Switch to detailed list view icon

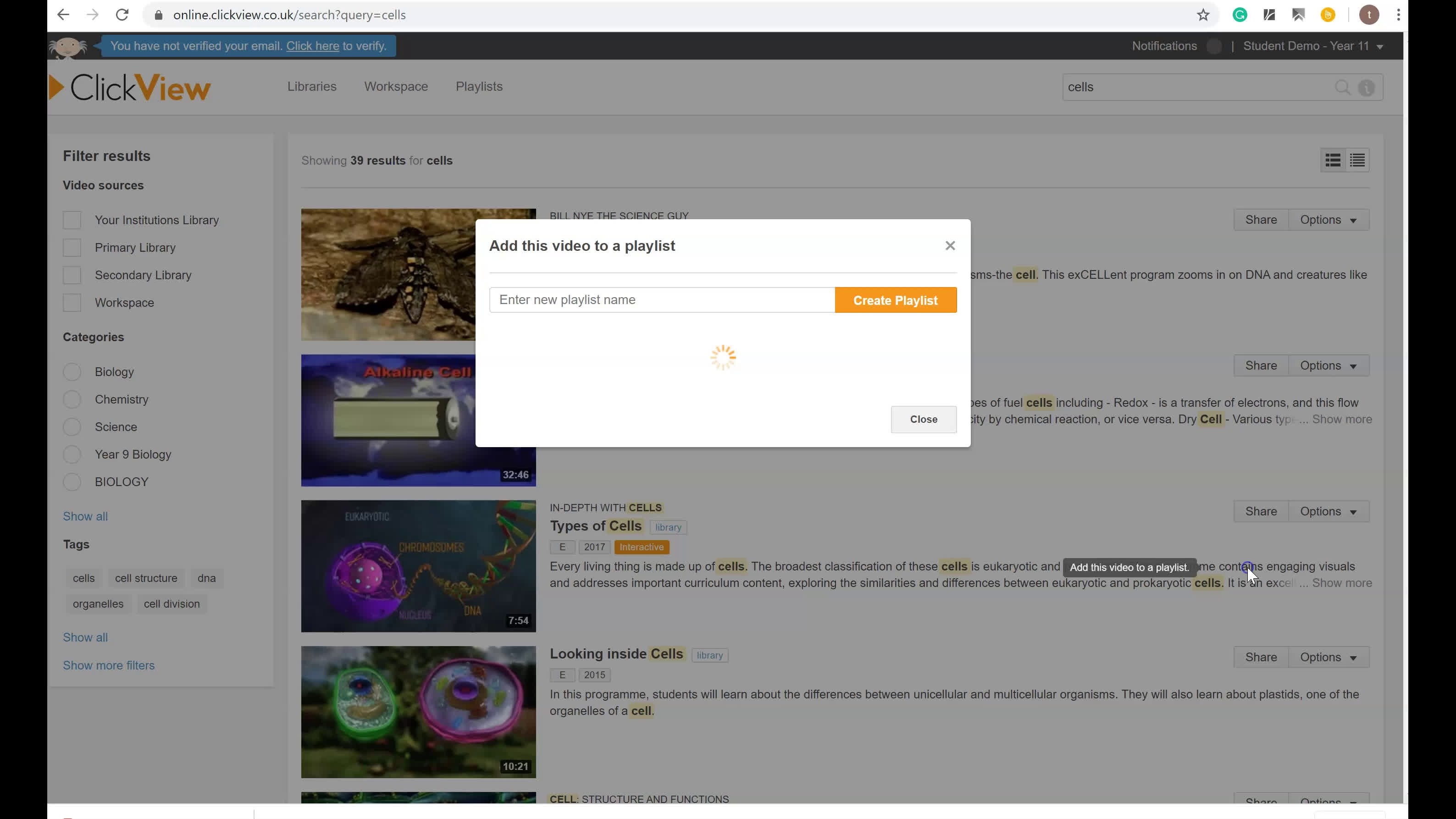[1333, 160]
